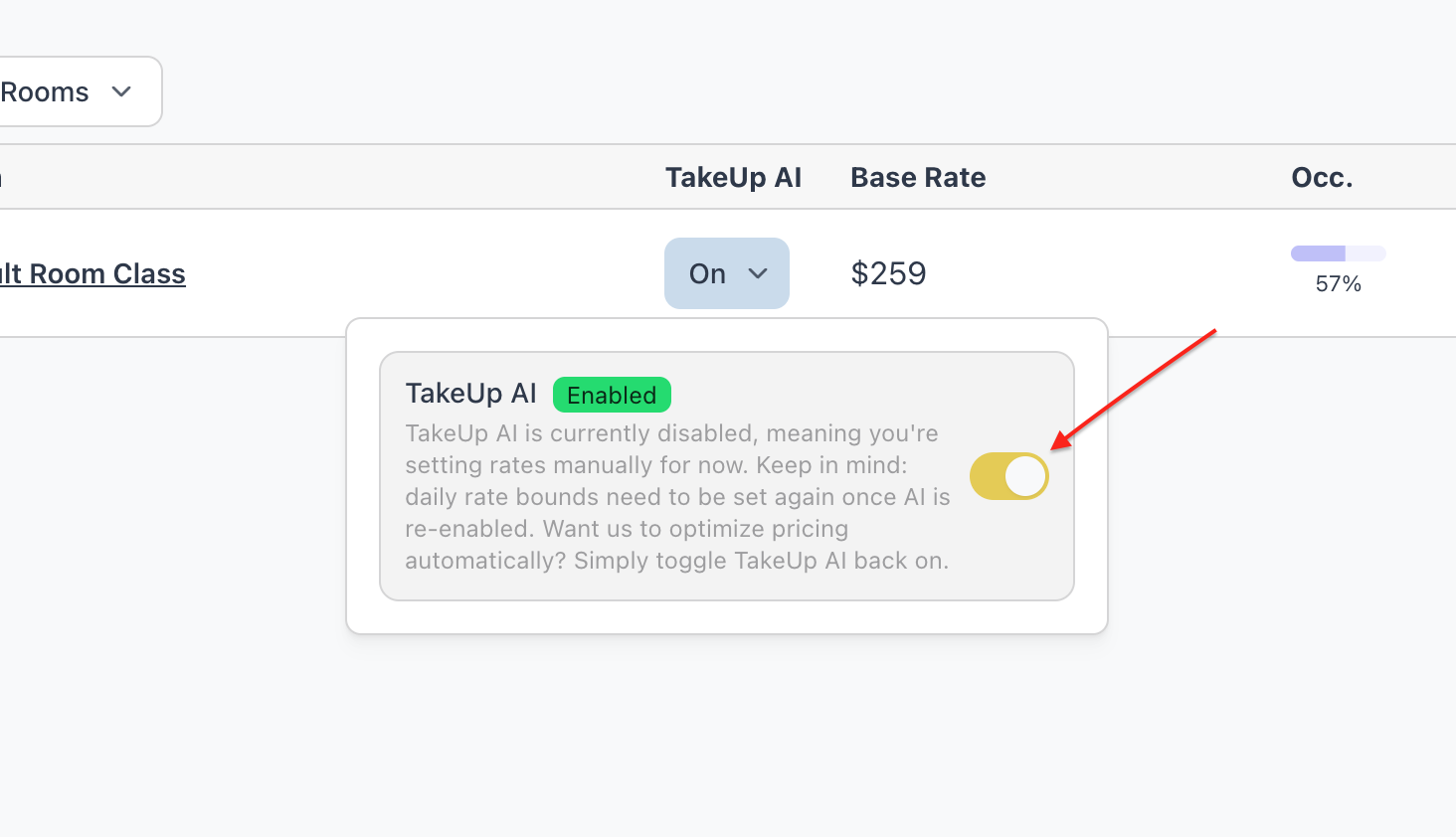This screenshot has height=837, width=1456.
Task: Click the red arrow annotation
Action: click(x=1134, y=390)
